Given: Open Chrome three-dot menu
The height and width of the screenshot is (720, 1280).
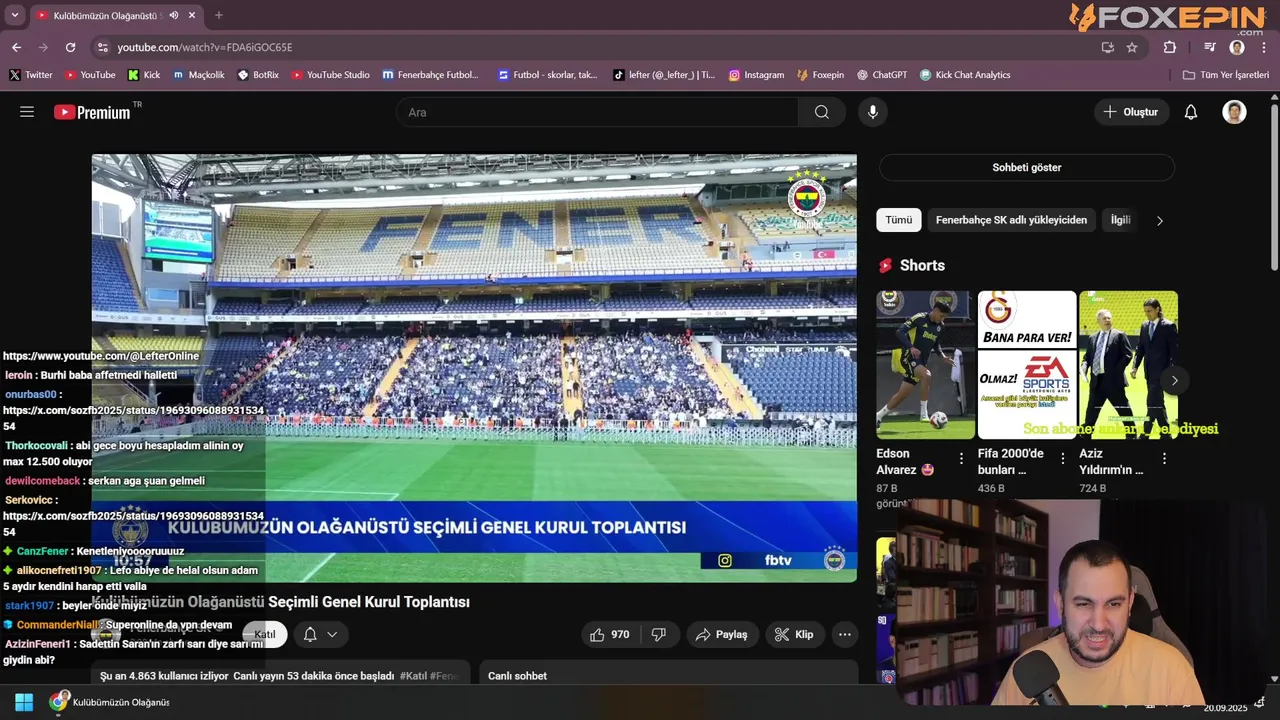Looking at the screenshot, I should 1264,47.
